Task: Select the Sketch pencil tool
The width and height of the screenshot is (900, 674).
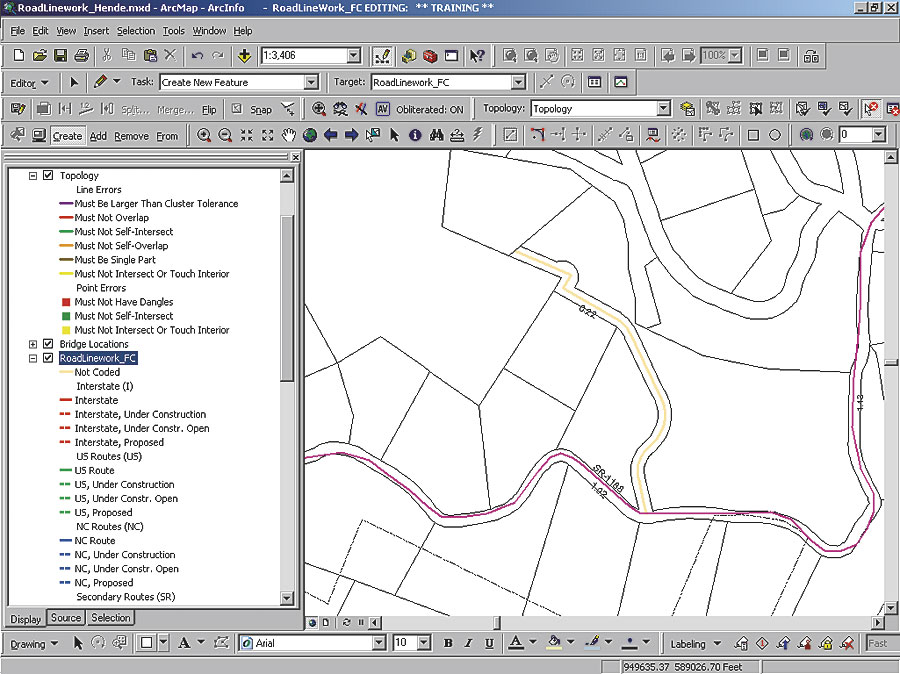Action: 100,82
